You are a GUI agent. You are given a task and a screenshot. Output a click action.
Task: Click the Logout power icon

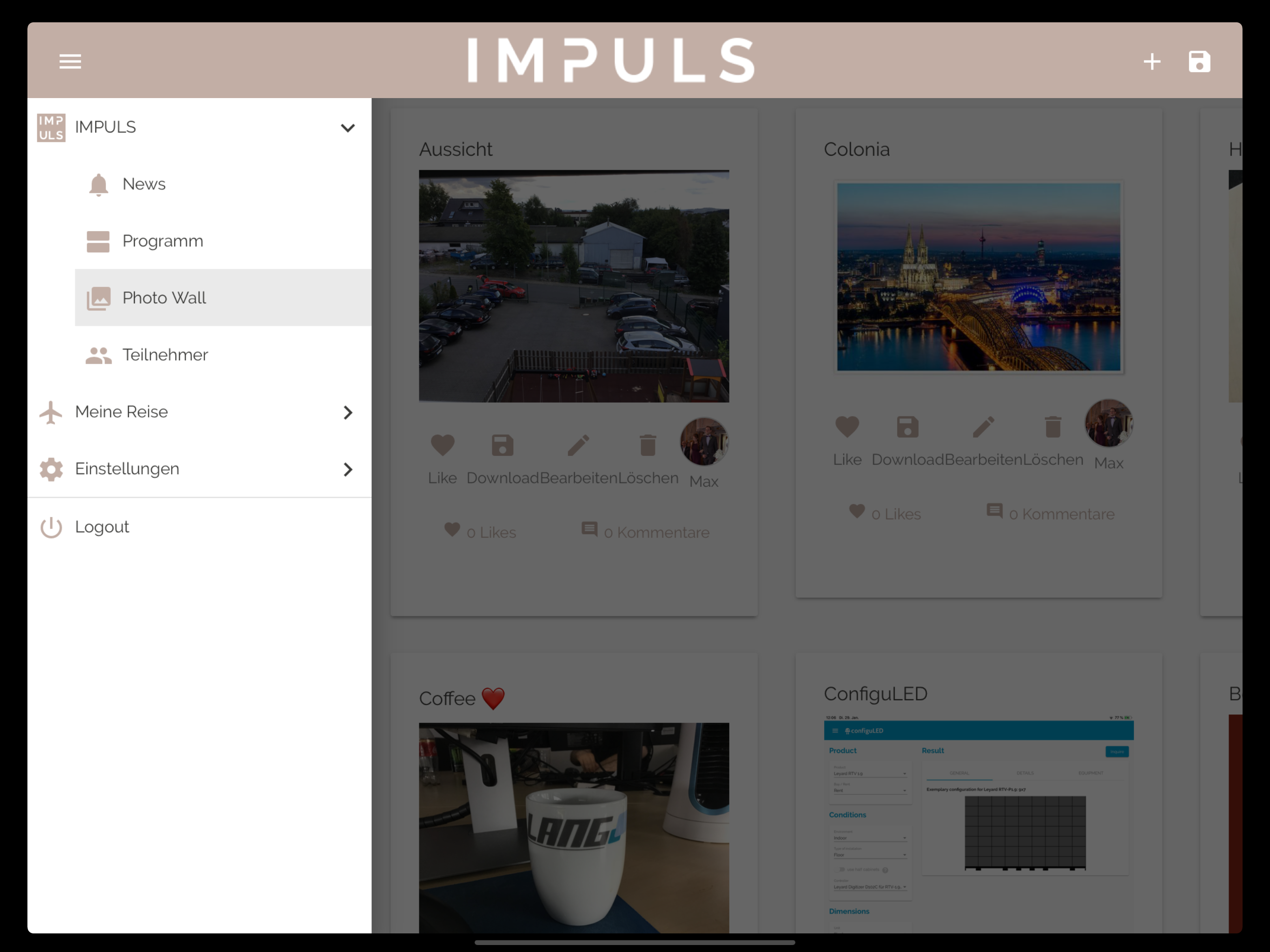pos(51,527)
